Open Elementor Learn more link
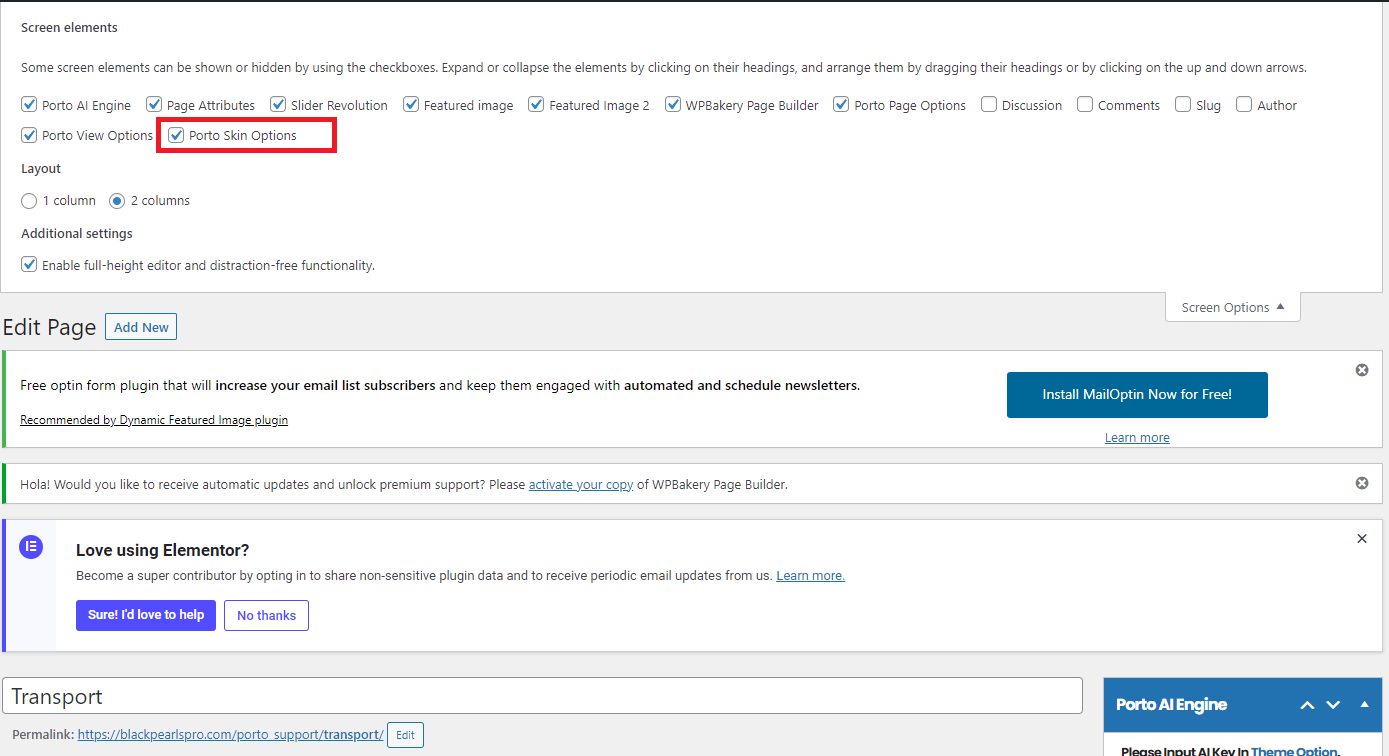The image size is (1389, 756). pyautogui.click(x=810, y=575)
